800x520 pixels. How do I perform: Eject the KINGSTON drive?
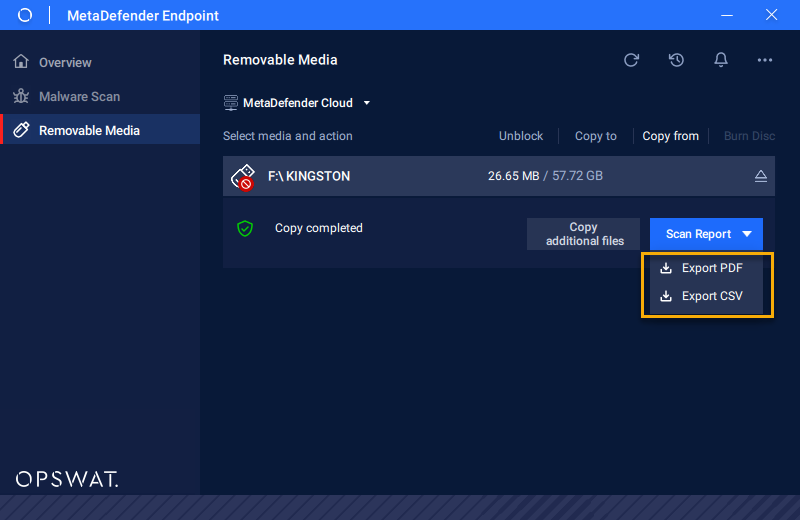(x=760, y=176)
